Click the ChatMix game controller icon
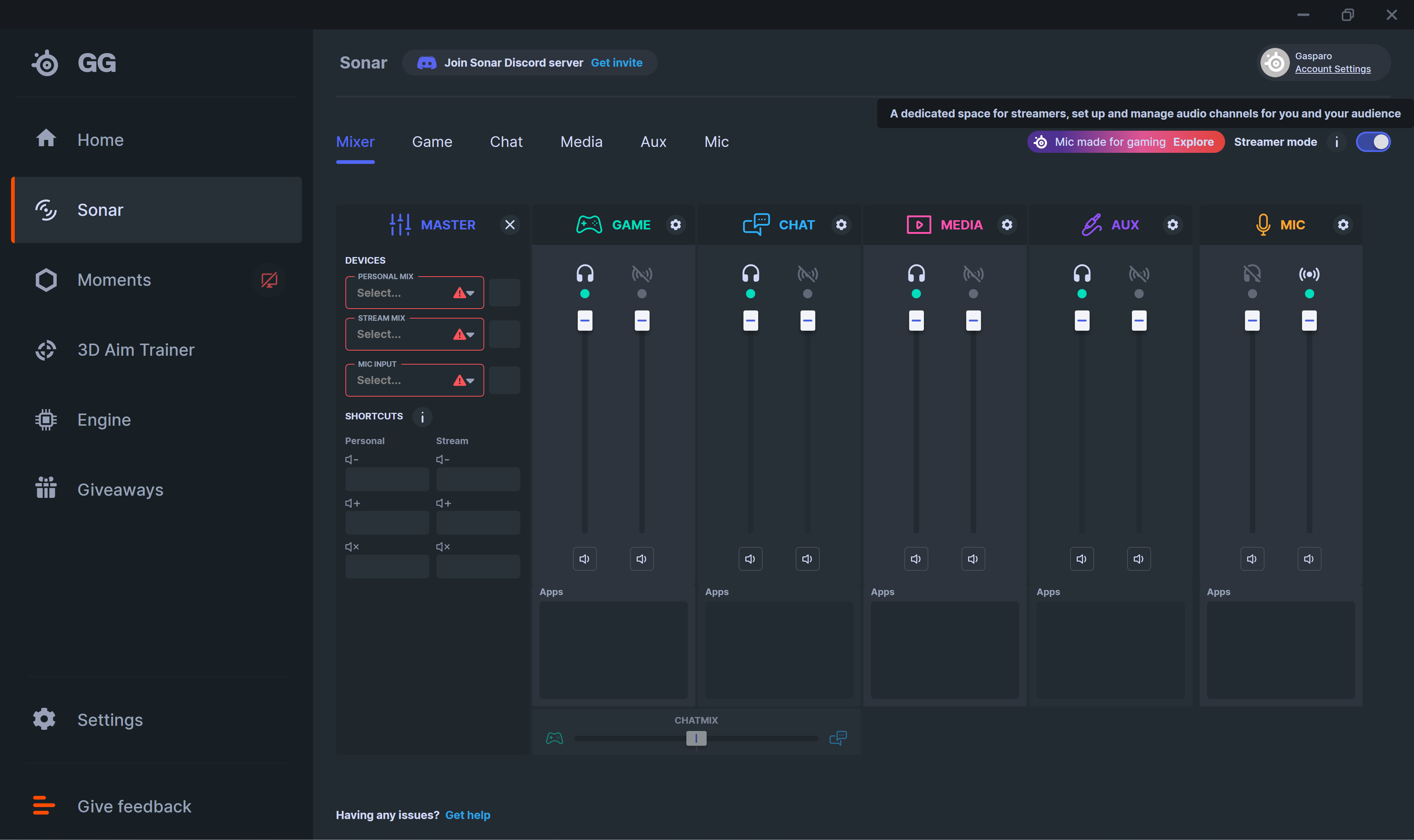1414x840 pixels. click(x=555, y=738)
